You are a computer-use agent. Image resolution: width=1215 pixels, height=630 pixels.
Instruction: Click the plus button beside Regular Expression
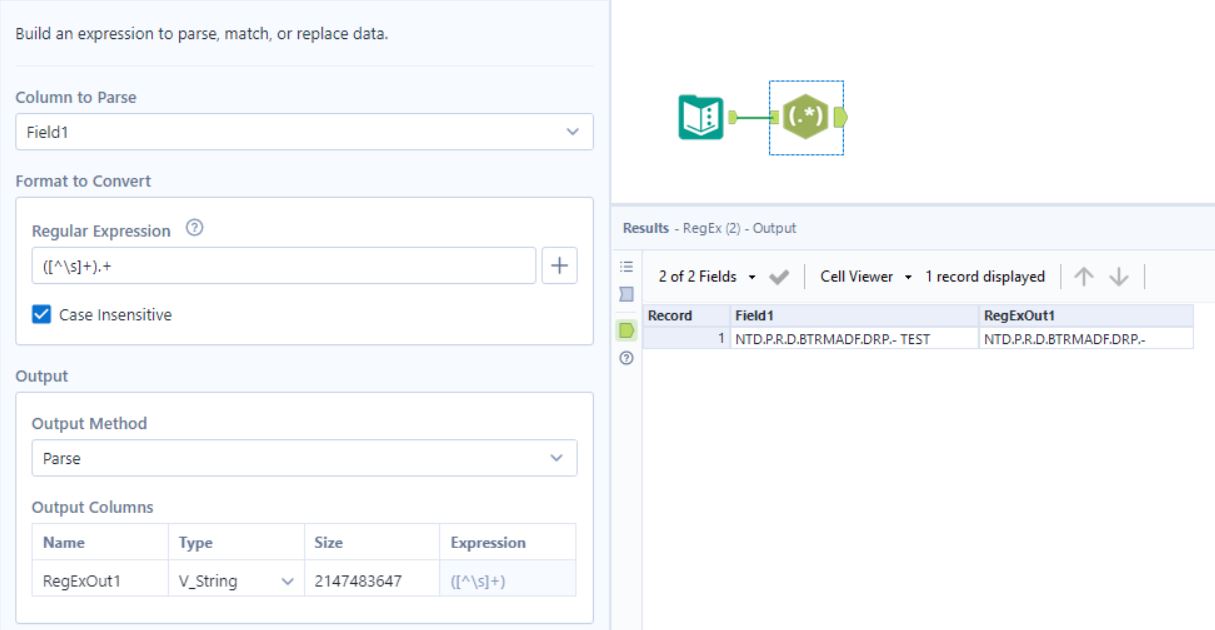coord(559,266)
